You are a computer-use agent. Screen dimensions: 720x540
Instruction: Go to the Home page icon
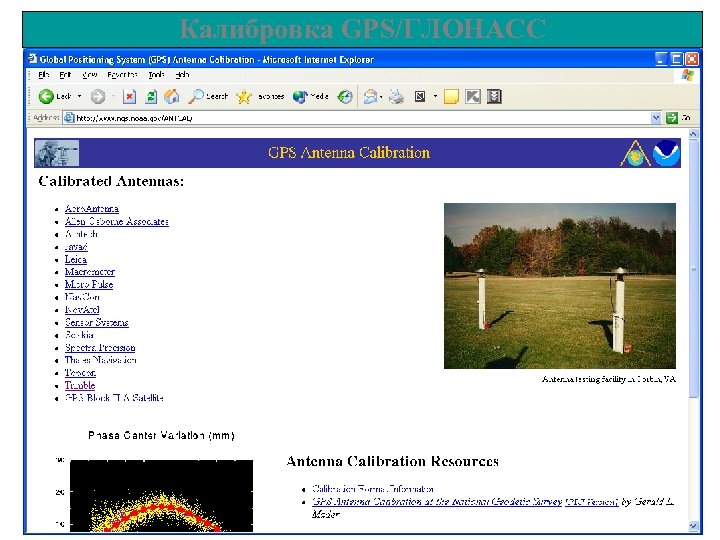(x=172, y=96)
